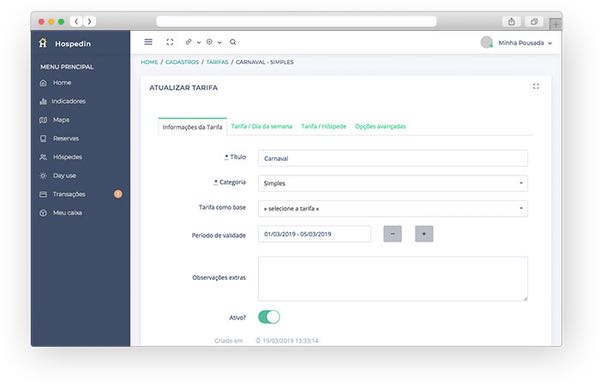
Task: Select the Informações da Tarifa tab
Action: click(x=192, y=127)
